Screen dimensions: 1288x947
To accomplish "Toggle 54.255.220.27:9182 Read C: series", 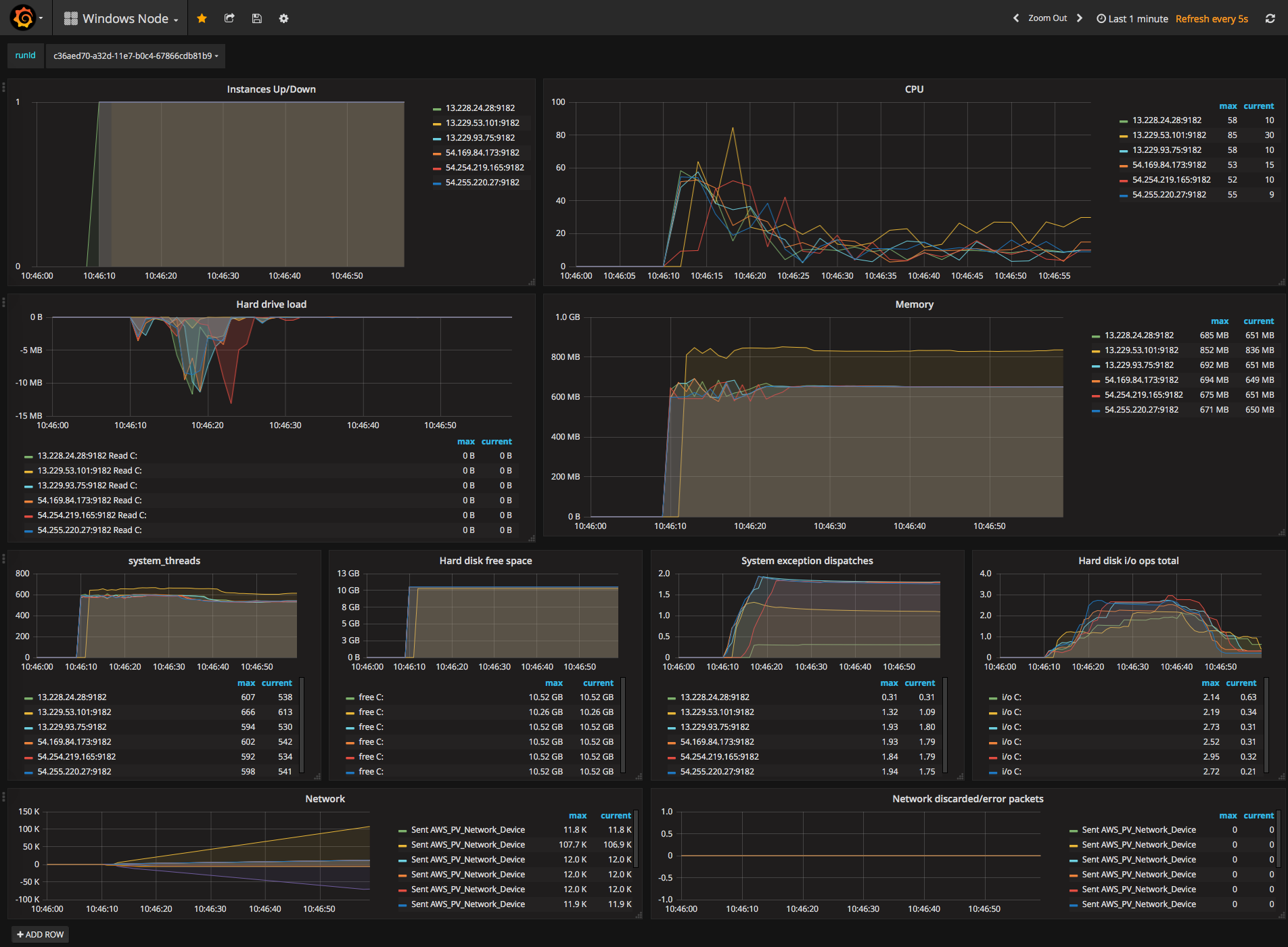I will [89, 530].
